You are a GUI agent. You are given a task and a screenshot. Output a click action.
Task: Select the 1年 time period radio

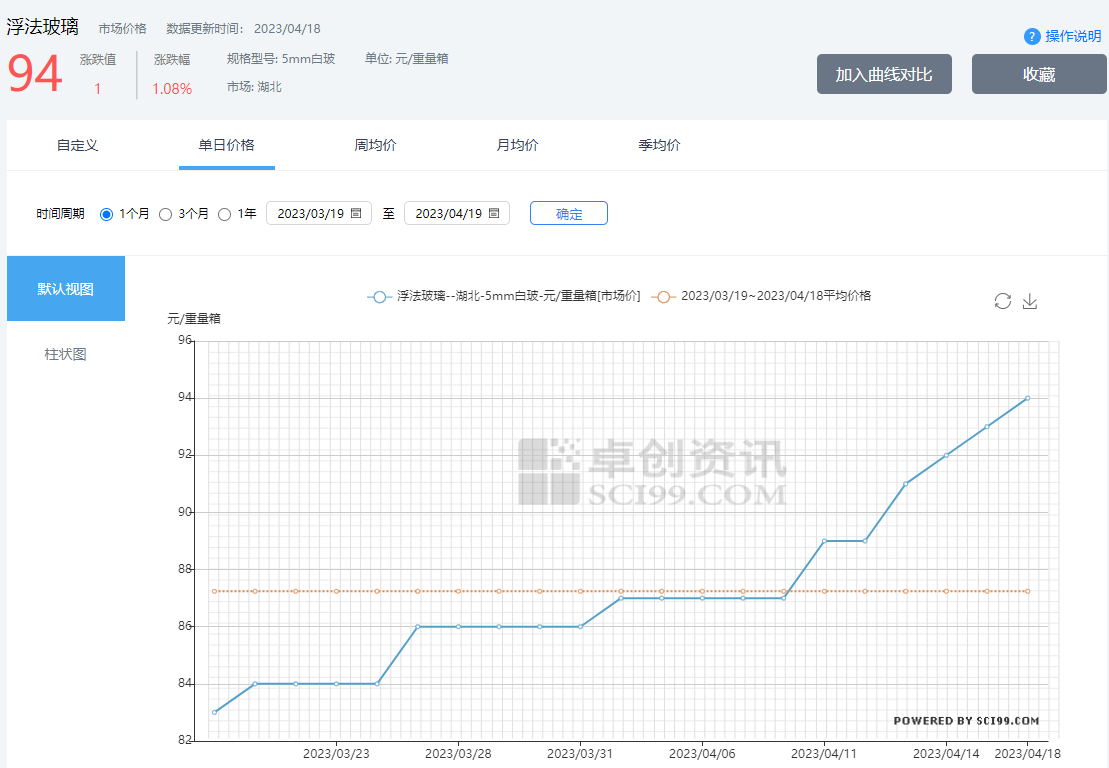pos(224,214)
